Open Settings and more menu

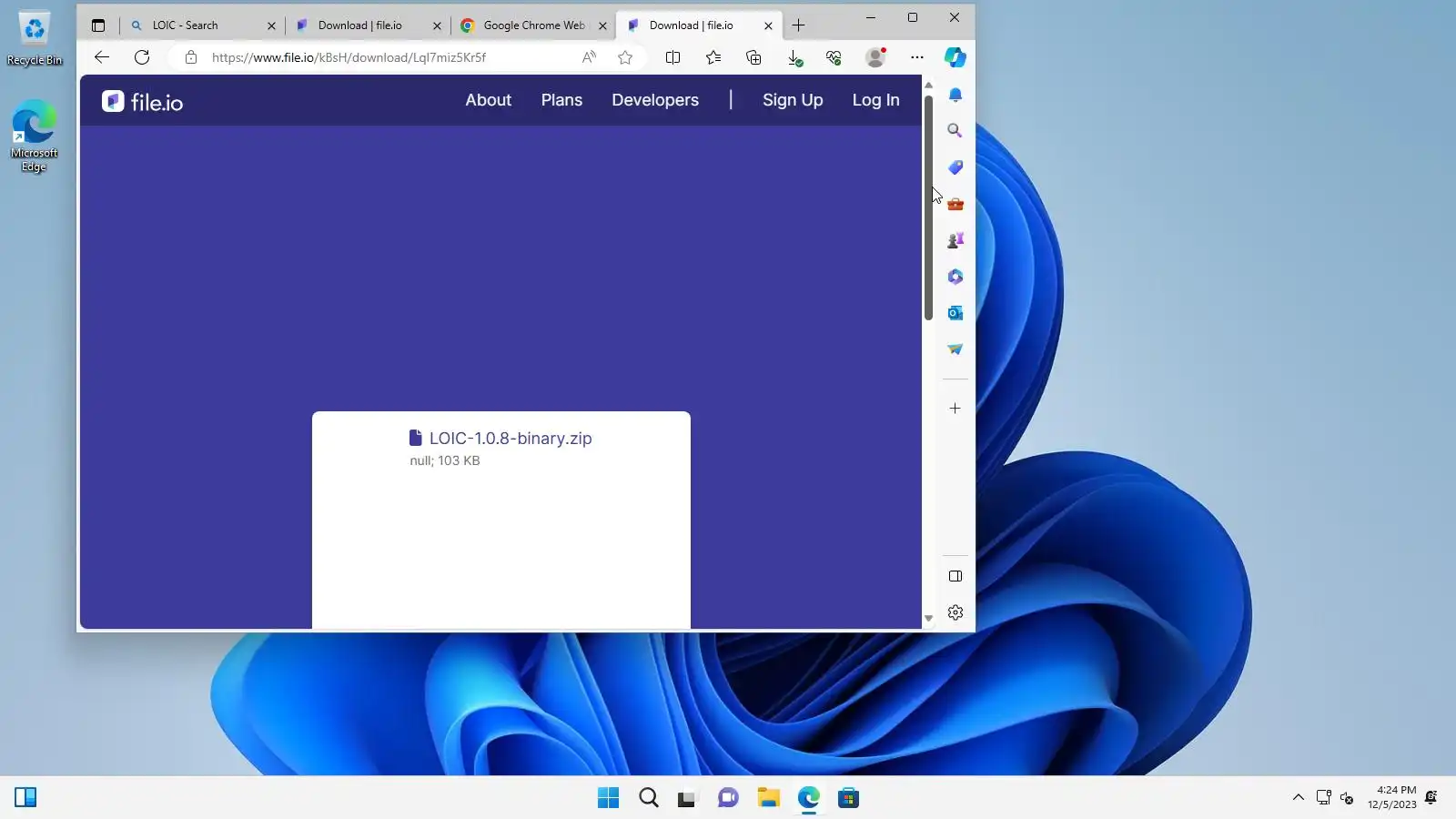pos(917,57)
